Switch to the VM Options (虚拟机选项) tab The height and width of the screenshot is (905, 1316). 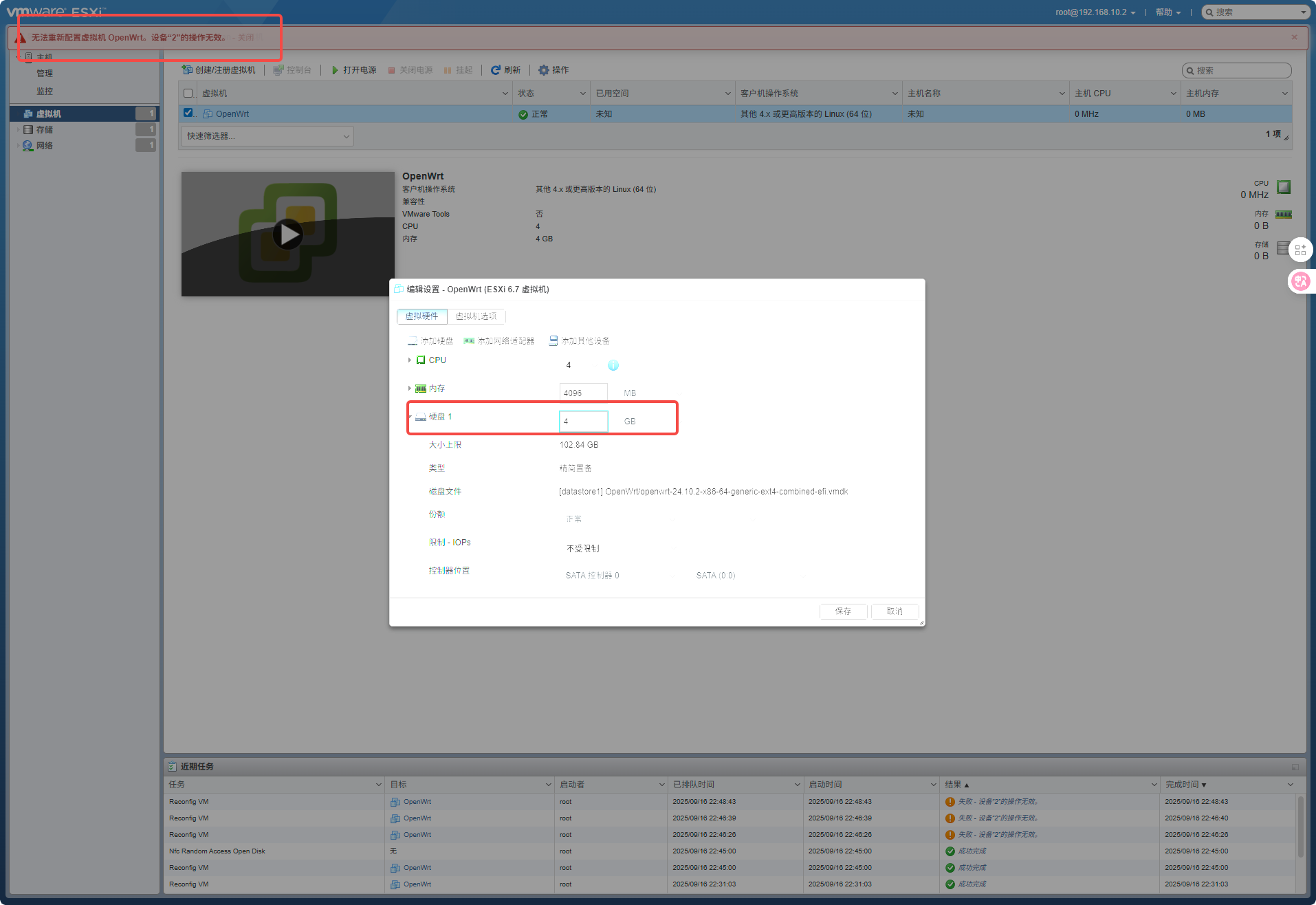[476, 316]
